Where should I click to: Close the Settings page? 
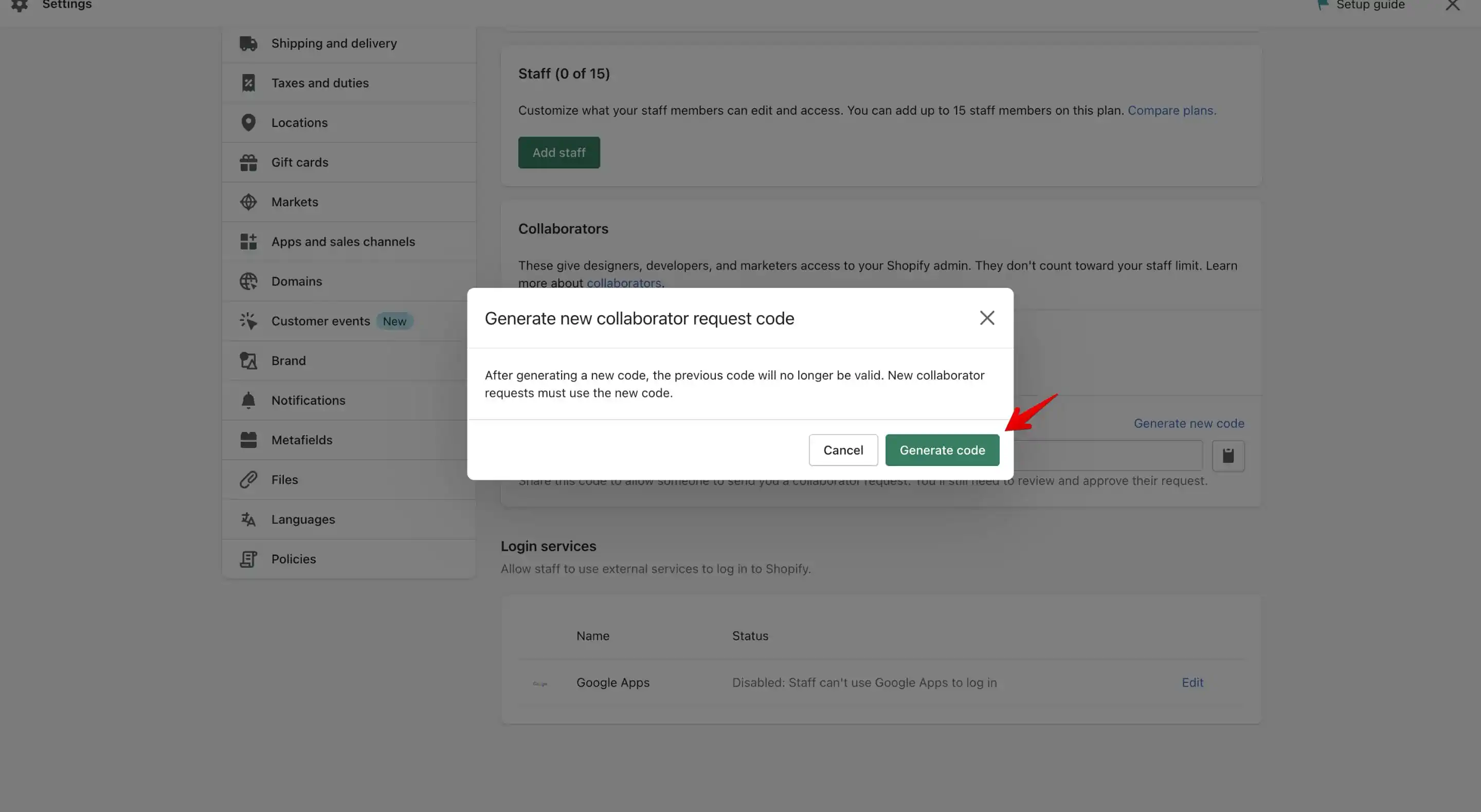(1453, 5)
